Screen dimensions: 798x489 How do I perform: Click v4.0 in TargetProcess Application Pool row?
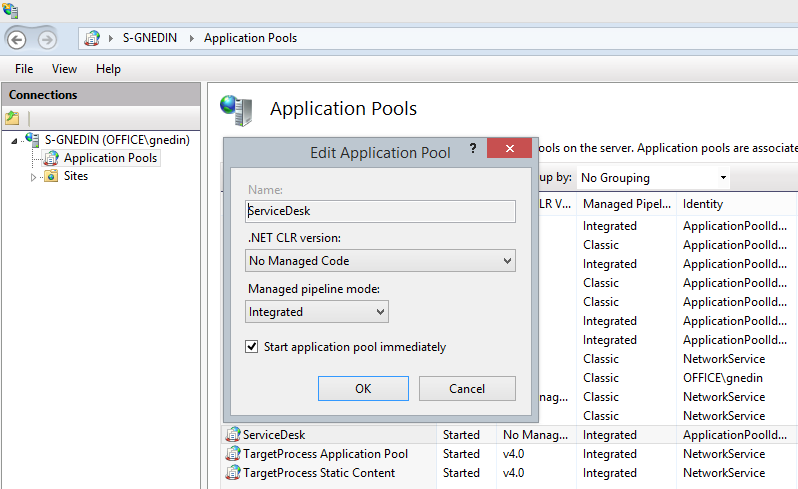(513, 454)
